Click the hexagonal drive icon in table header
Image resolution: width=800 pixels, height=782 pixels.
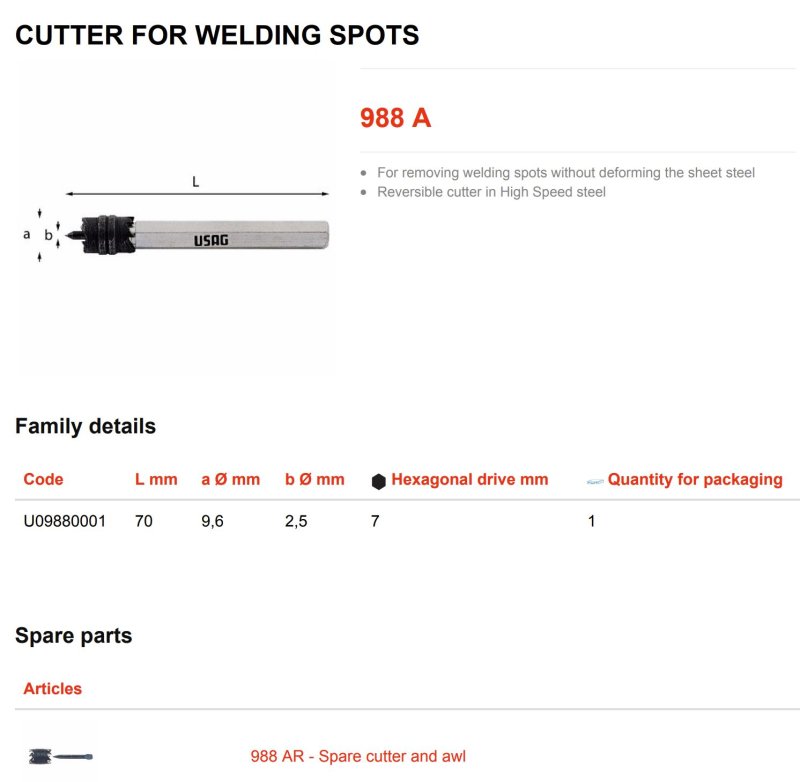[378, 481]
